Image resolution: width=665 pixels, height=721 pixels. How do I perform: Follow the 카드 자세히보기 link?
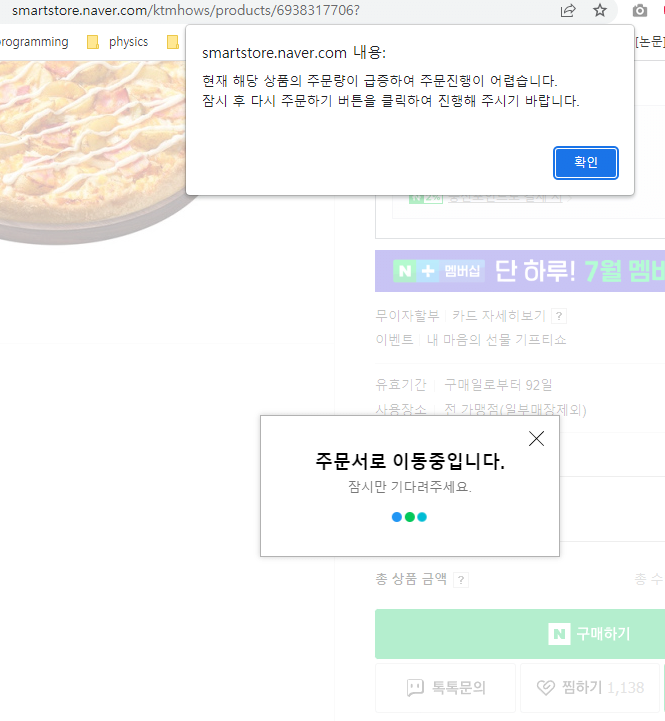[498, 316]
